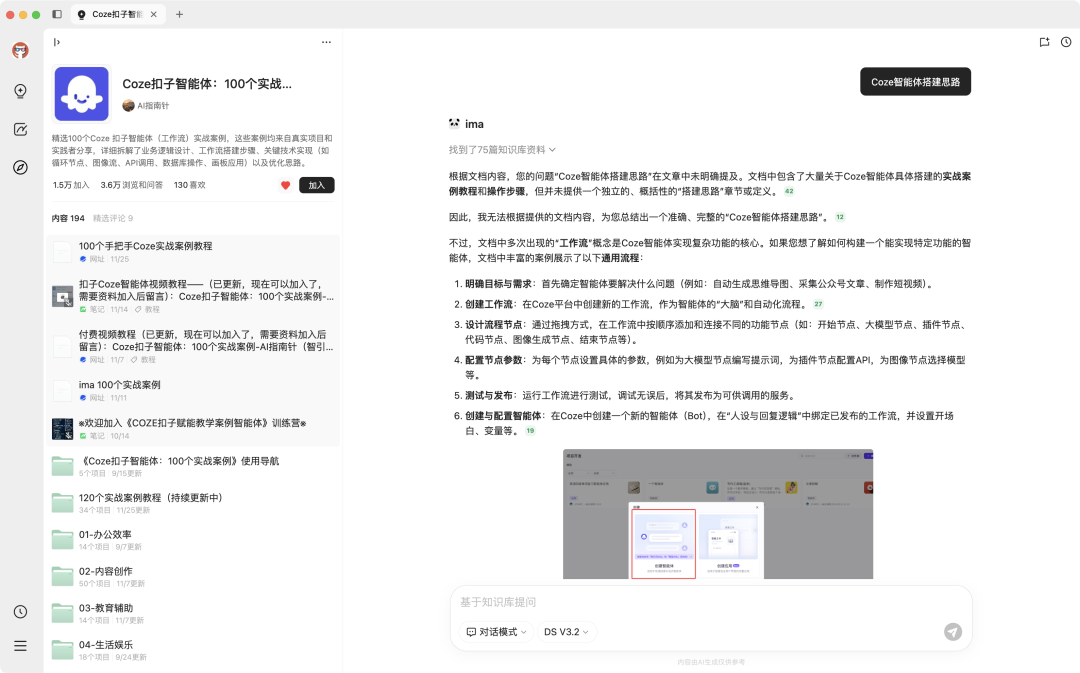Toggle the browser sidebar panel icon
This screenshot has height=673, width=1080.
[x=57, y=14]
